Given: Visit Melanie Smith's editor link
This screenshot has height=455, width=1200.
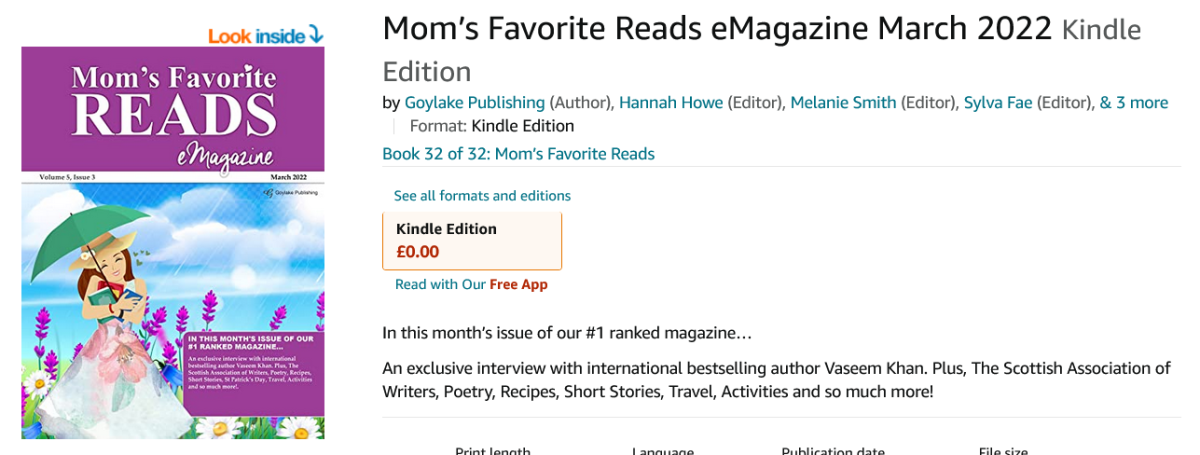Looking at the screenshot, I should [843, 102].
